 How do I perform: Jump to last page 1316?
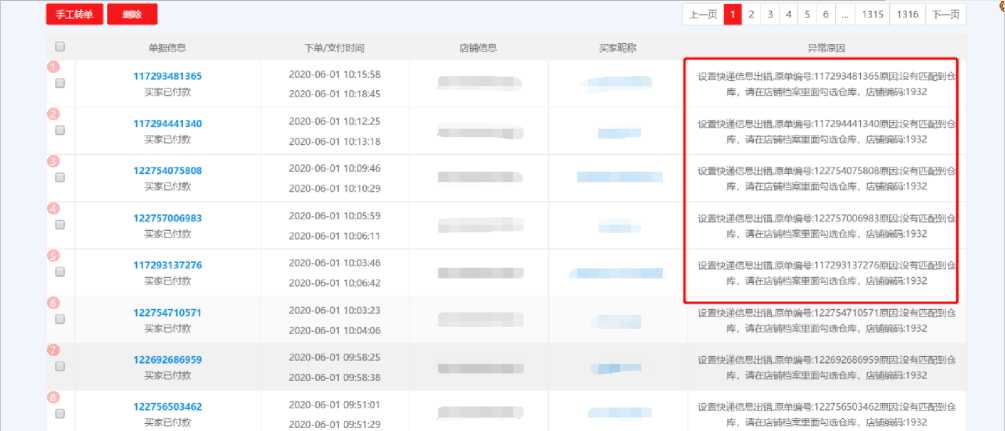coord(908,14)
